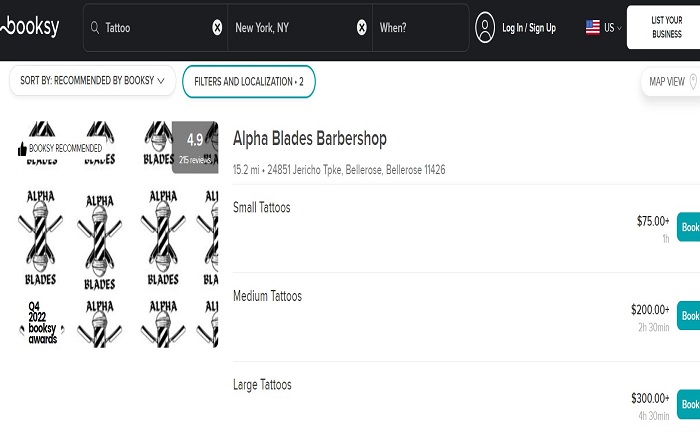Click the Small Tattoos service name
This screenshot has height=432, width=700.
[262, 208]
